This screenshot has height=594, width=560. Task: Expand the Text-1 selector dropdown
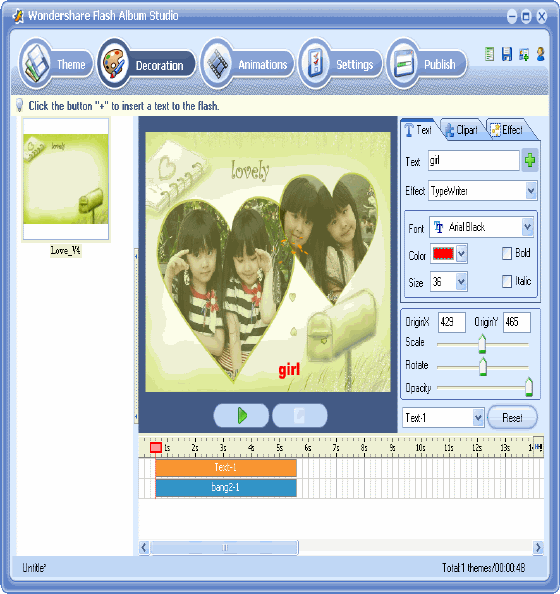point(478,417)
